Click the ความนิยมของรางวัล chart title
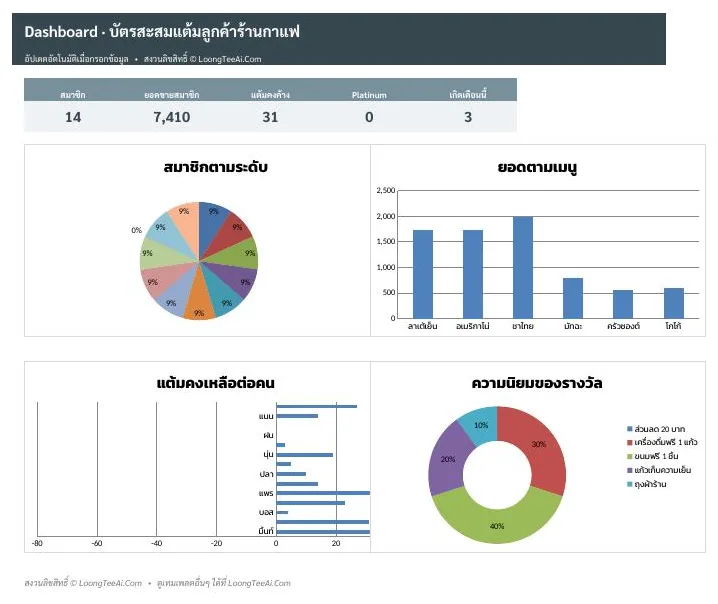The image size is (718, 604). pos(537,383)
